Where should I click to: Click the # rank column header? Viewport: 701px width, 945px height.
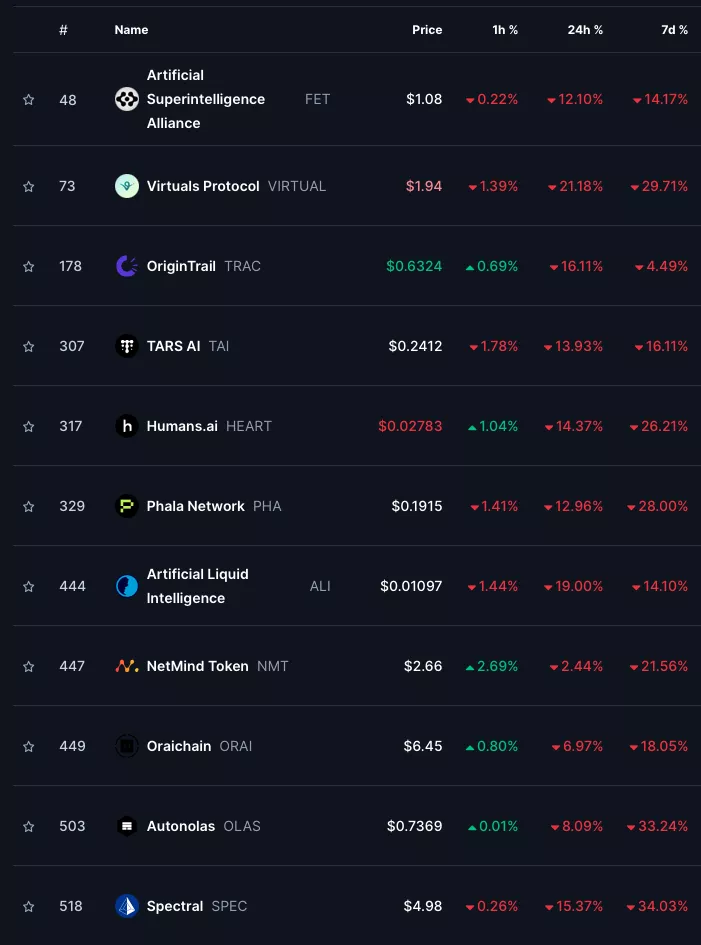click(63, 30)
